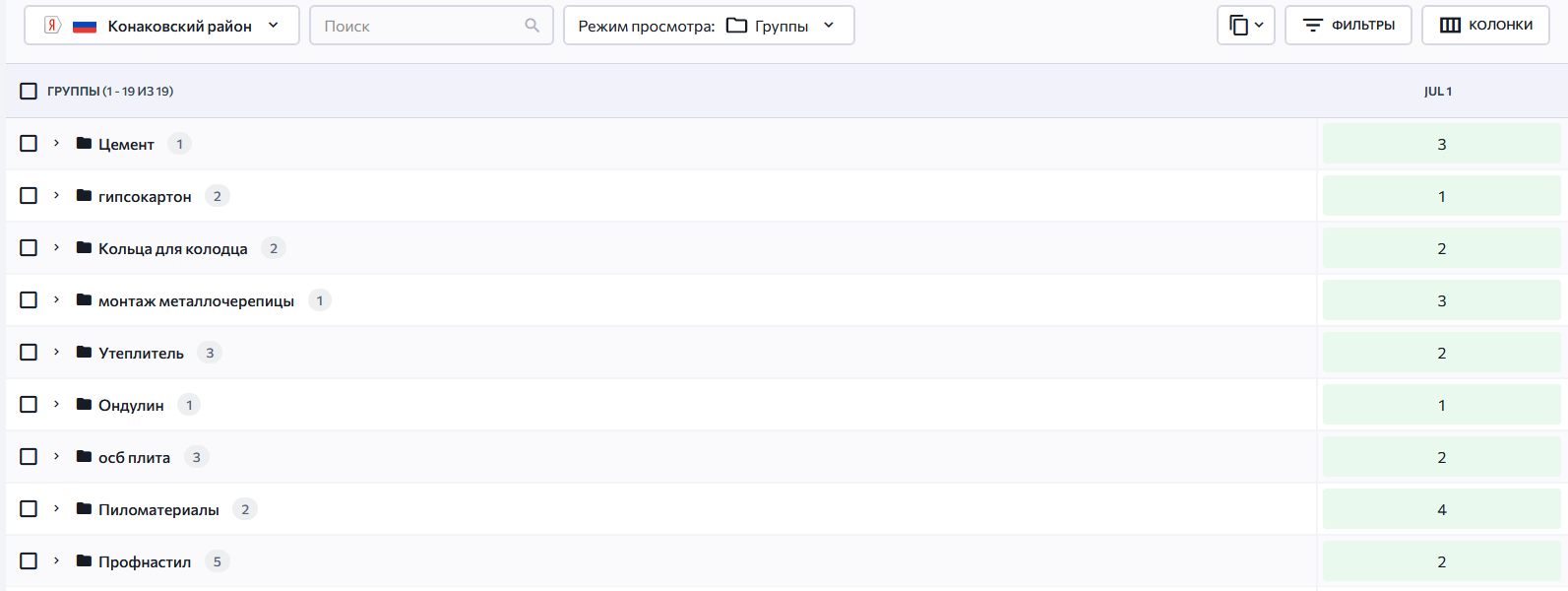Screen dimensions: 1568x591
Task: Click the JUL 1 value 4 for Пиломатериалы
Action: point(1442,509)
